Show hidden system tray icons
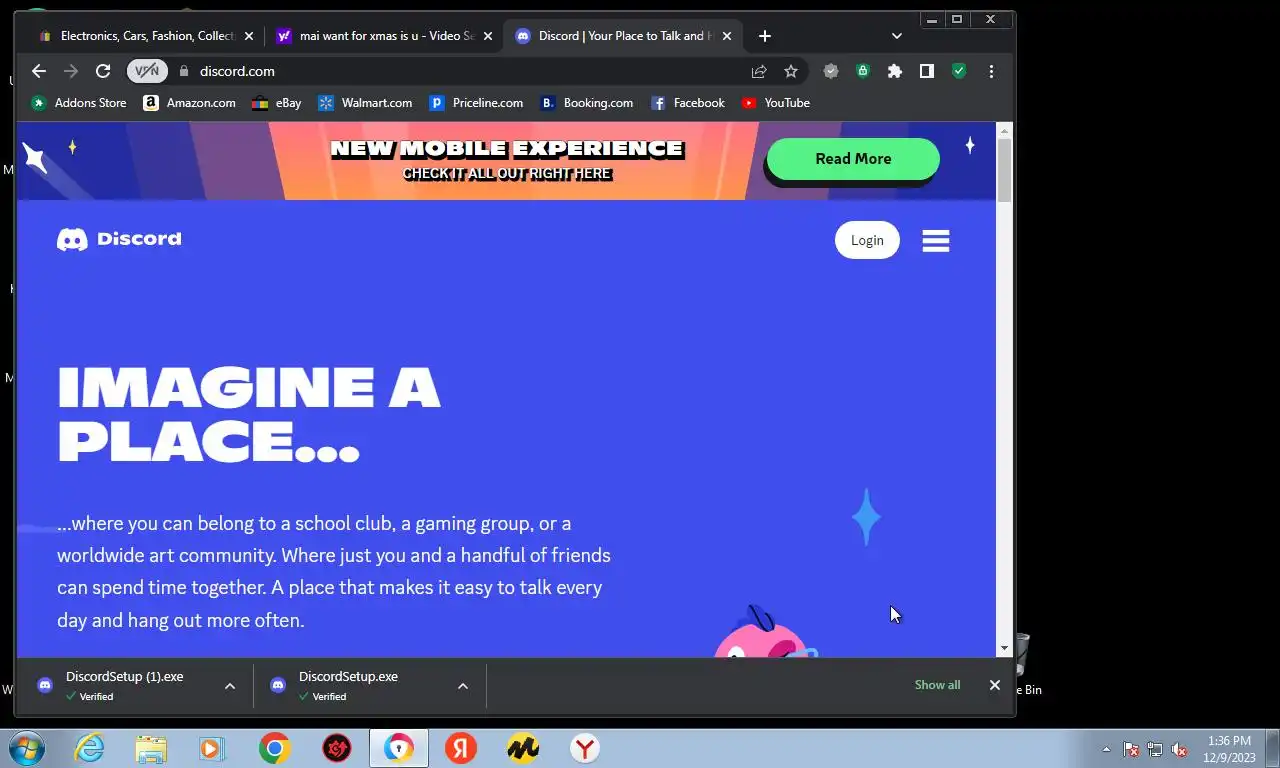Screen dimensions: 1280x768 1106,749
